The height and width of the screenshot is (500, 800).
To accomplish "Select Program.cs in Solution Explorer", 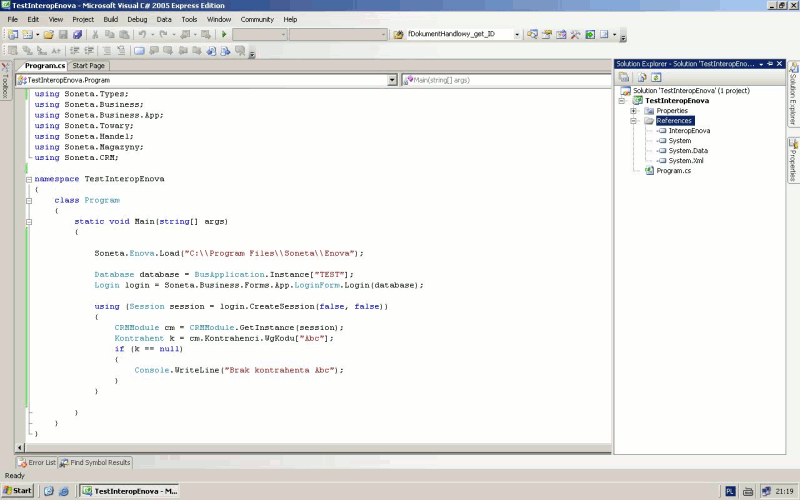I will 673,171.
